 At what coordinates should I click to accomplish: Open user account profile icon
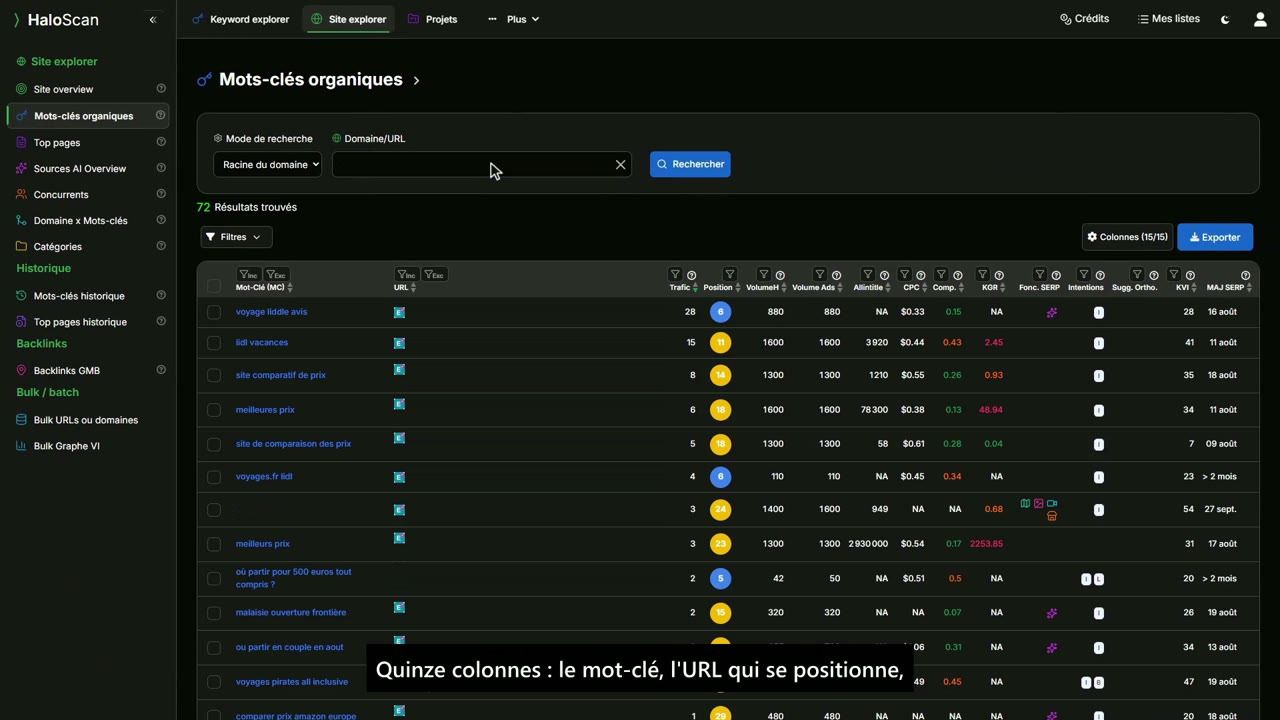[1260, 19]
